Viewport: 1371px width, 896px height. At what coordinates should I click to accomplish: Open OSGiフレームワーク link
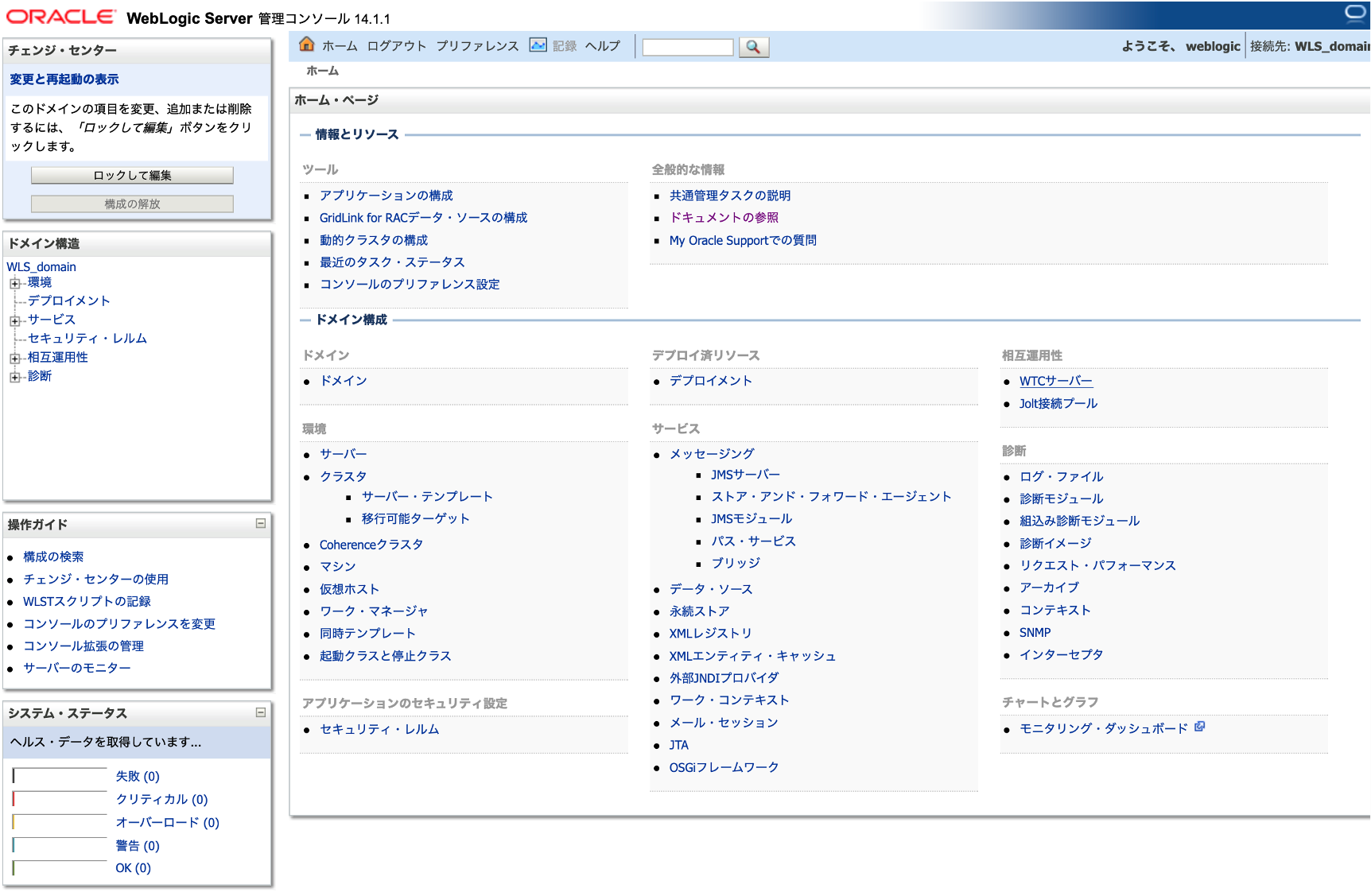click(x=724, y=767)
